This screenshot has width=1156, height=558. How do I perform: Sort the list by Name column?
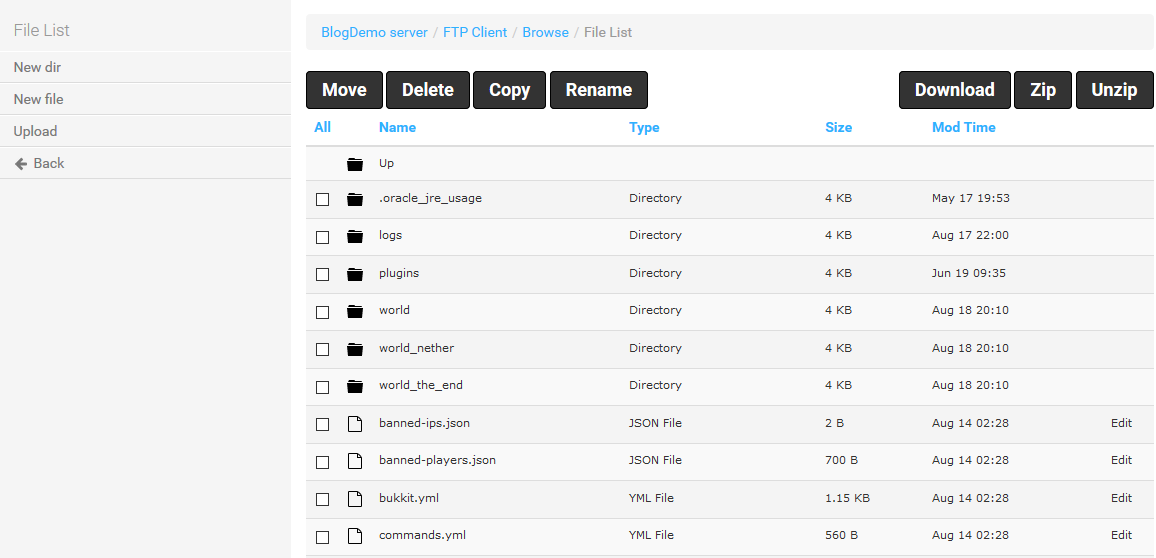[397, 128]
